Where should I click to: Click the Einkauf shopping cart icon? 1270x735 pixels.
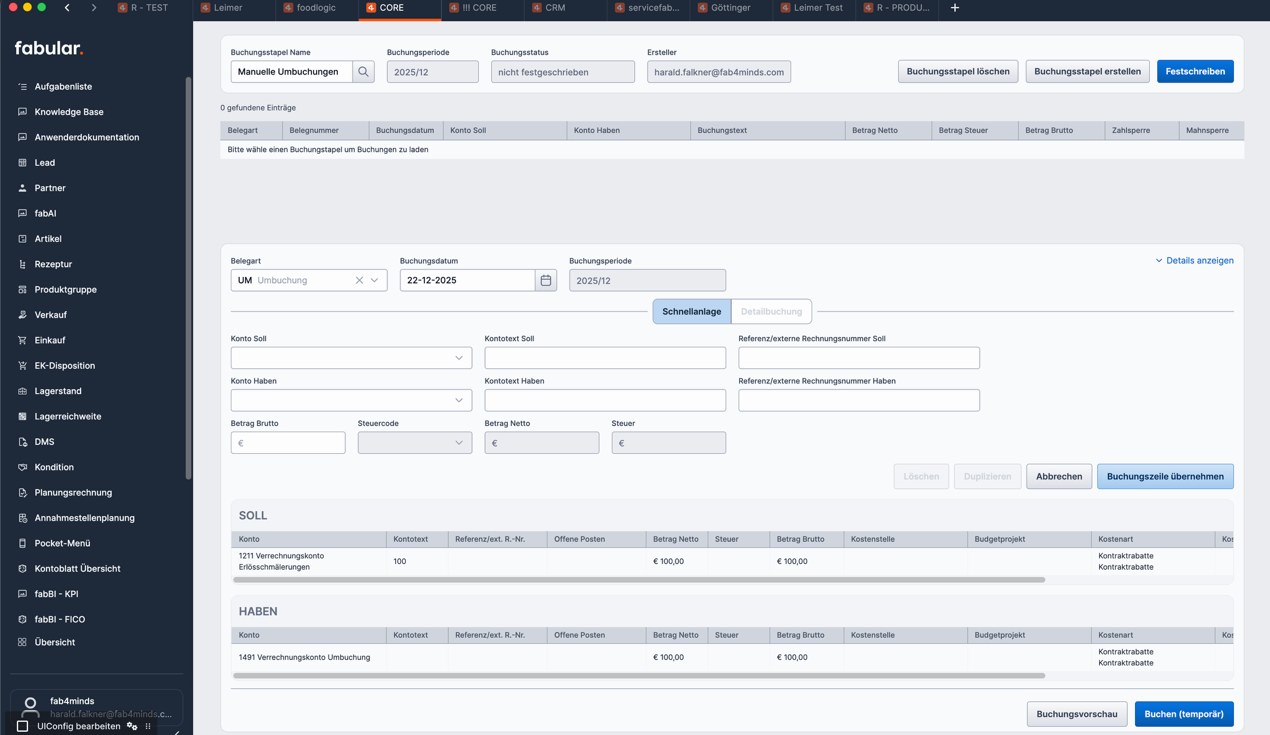22,340
